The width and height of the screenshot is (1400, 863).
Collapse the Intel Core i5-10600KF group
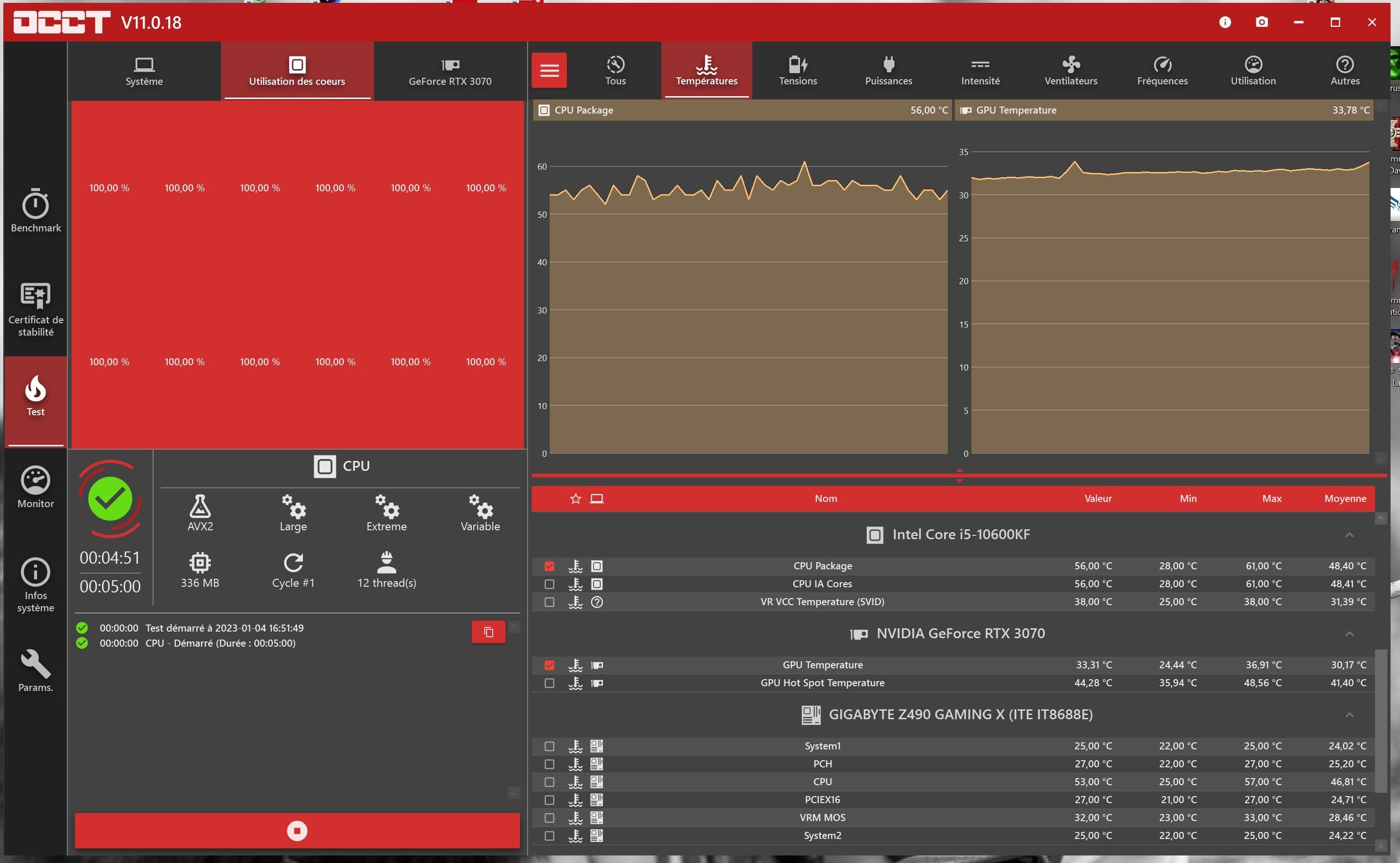[1349, 535]
